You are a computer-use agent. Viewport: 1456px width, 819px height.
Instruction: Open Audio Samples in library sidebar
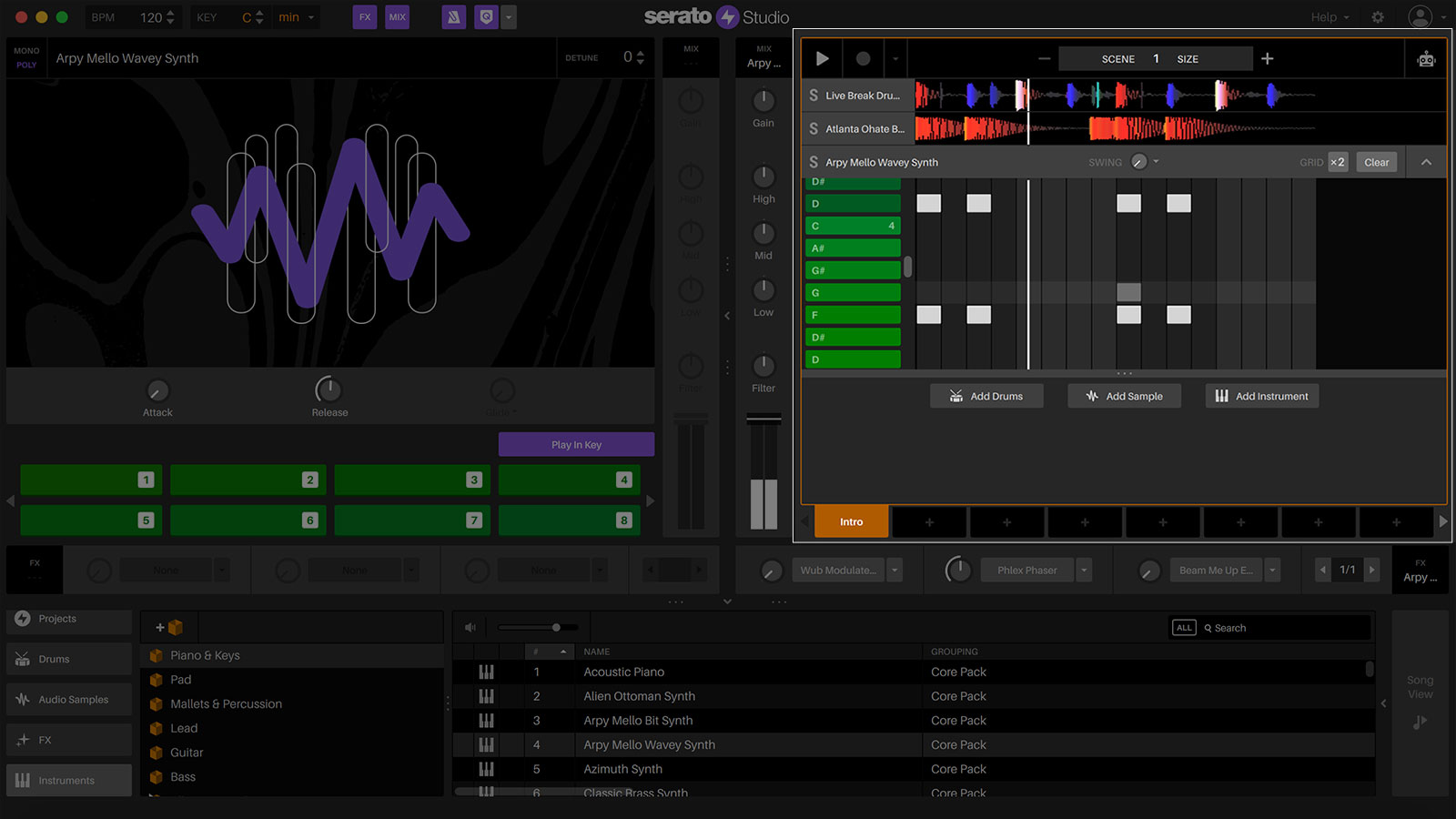point(69,699)
